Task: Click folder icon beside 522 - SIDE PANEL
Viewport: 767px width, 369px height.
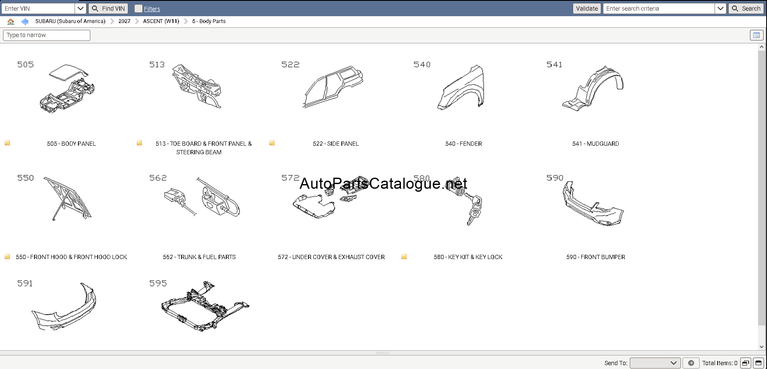Action: tap(272, 143)
